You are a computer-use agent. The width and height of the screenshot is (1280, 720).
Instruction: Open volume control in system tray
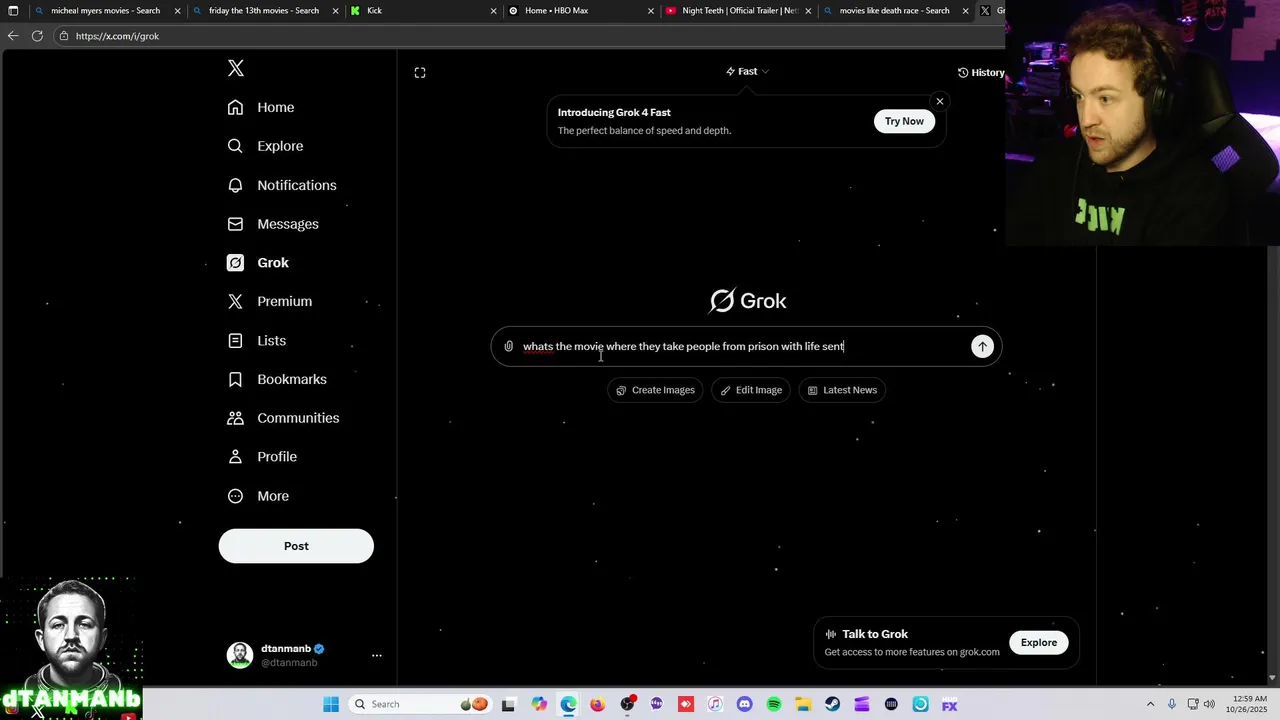(1209, 704)
